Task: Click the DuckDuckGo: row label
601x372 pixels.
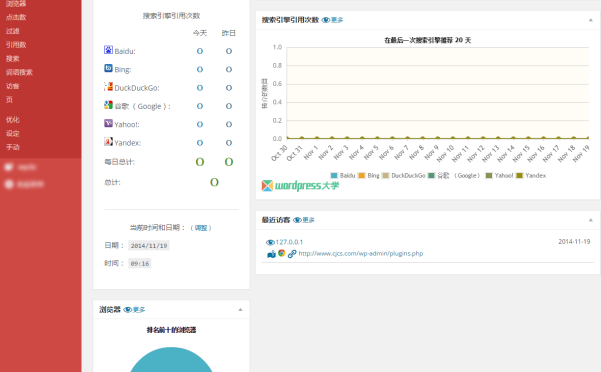Action: (x=137, y=88)
